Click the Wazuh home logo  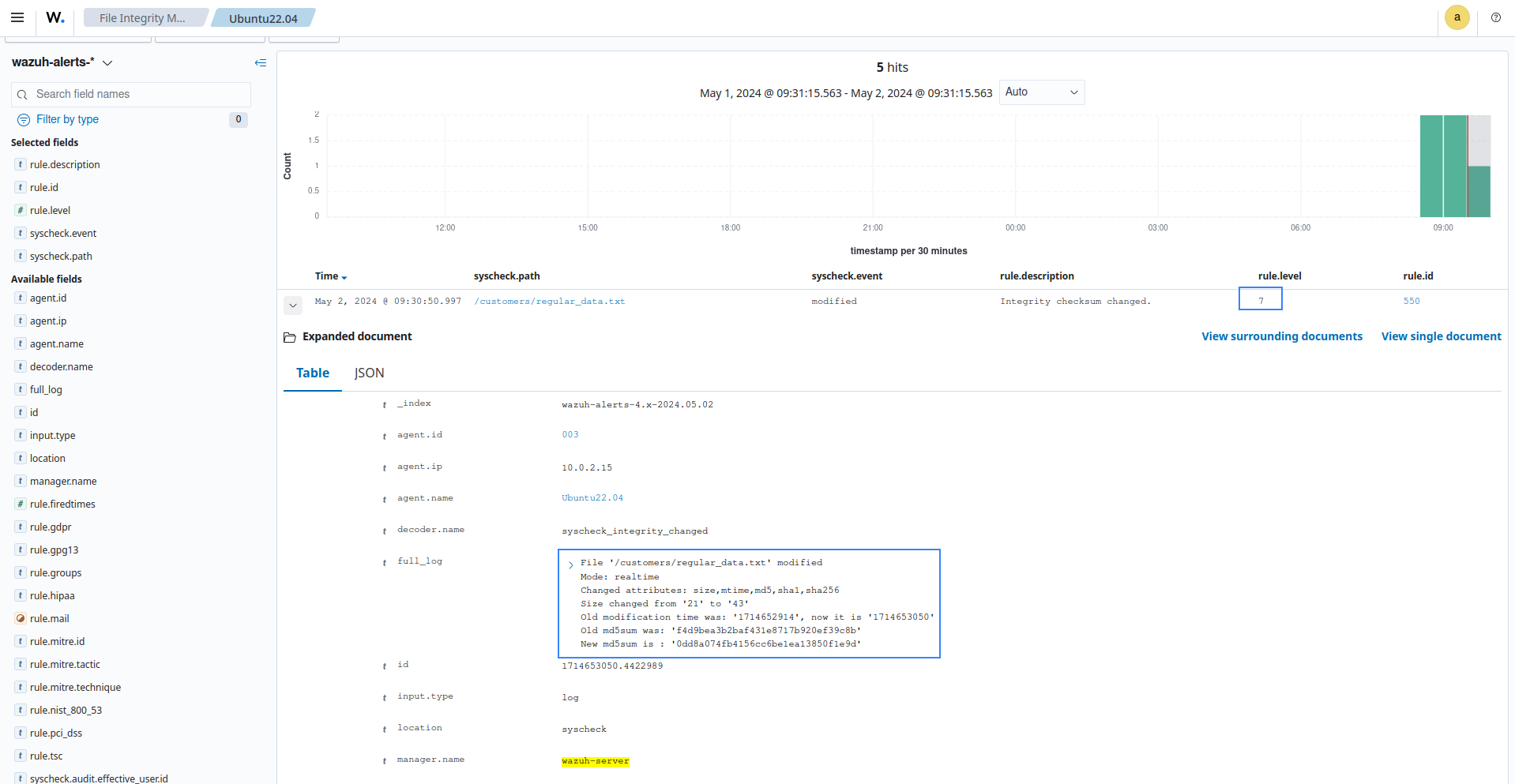pyautogui.click(x=55, y=17)
